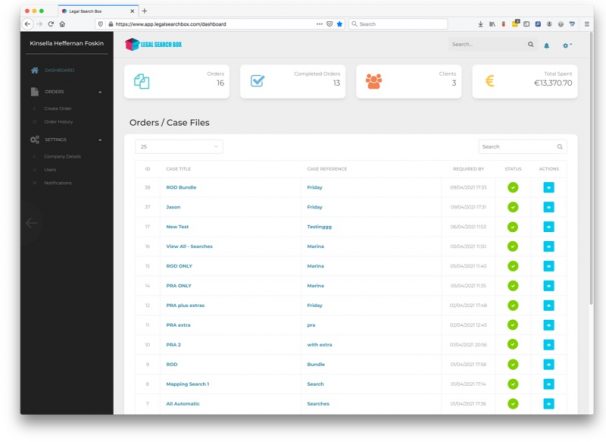Screen dimensions: 606x442
Task: Click the Settings gears icon in sidebar
Action: [35, 140]
